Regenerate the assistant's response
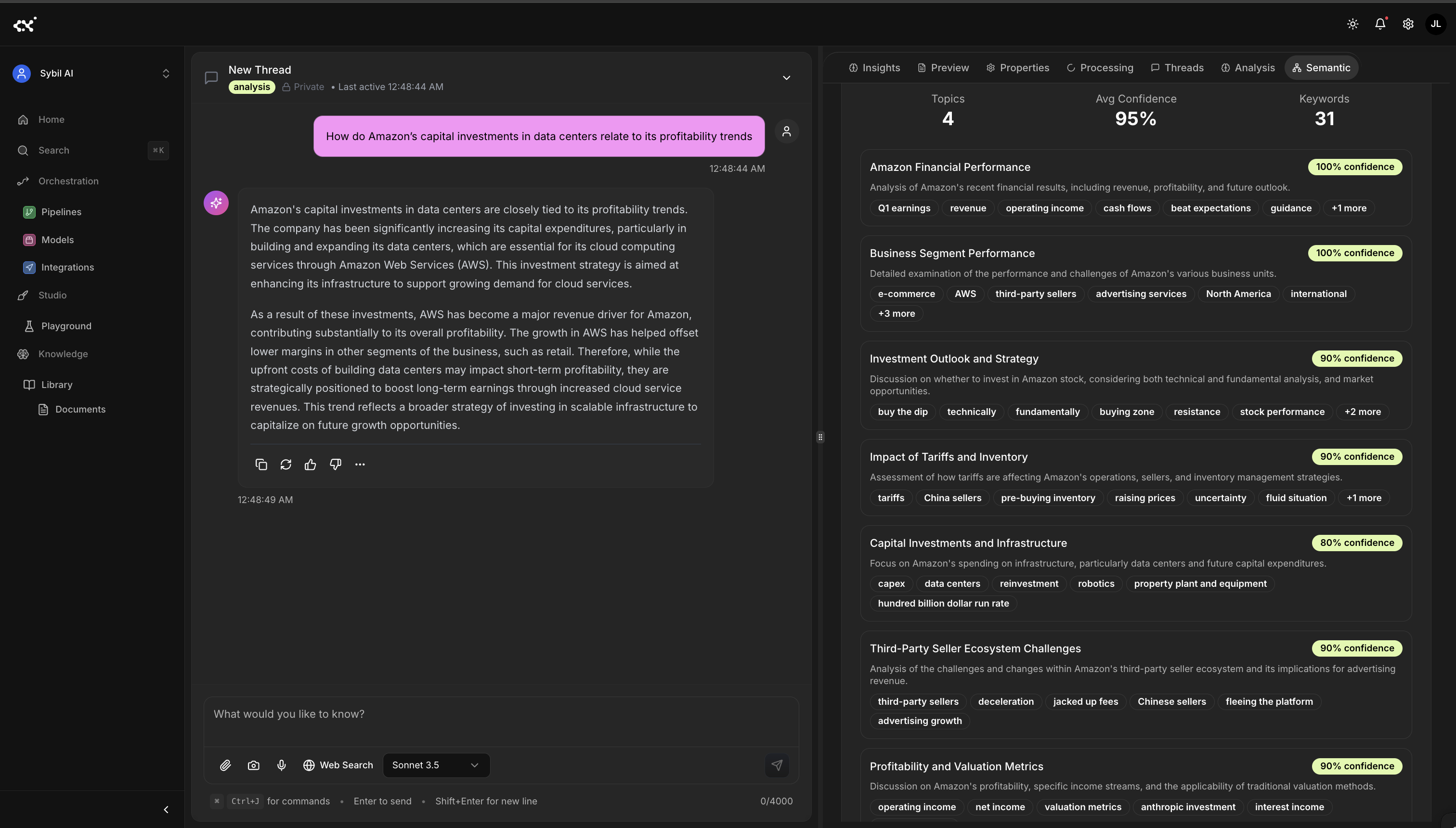The image size is (1456, 828). [286, 464]
